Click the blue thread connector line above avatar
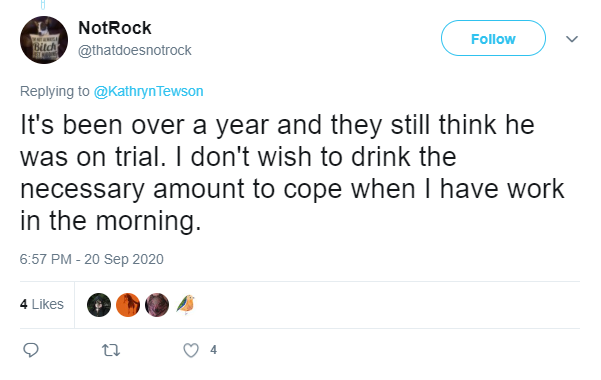Viewport: 601px width, 380px height. (43, 5)
